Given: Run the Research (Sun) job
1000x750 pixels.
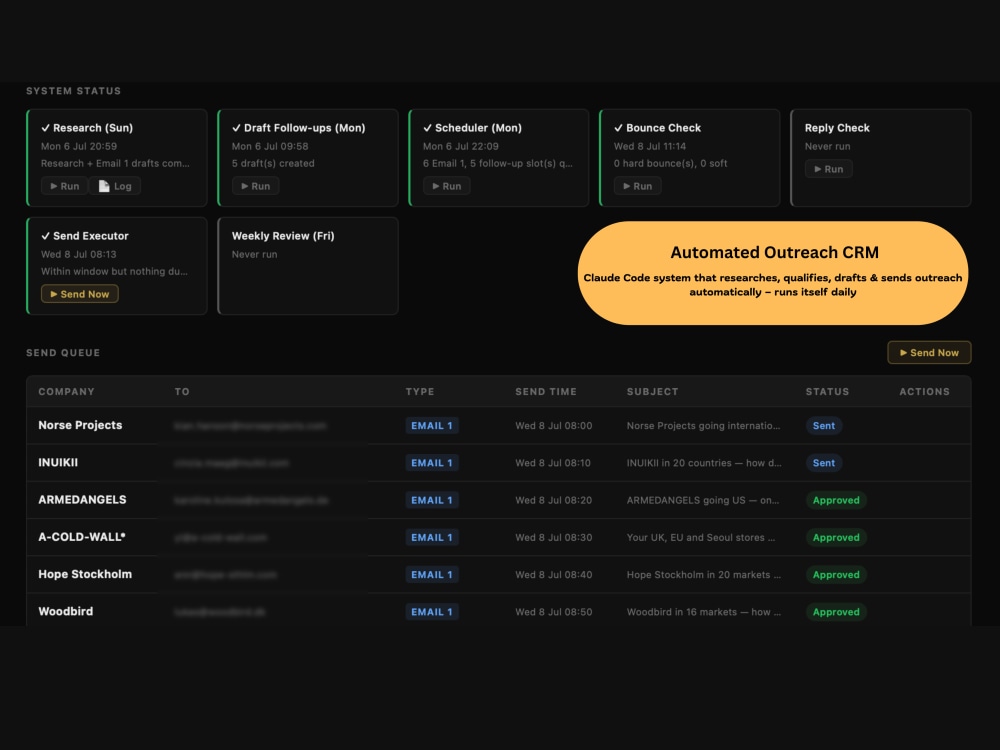Looking at the screenshot, I should tap(64, 186).
